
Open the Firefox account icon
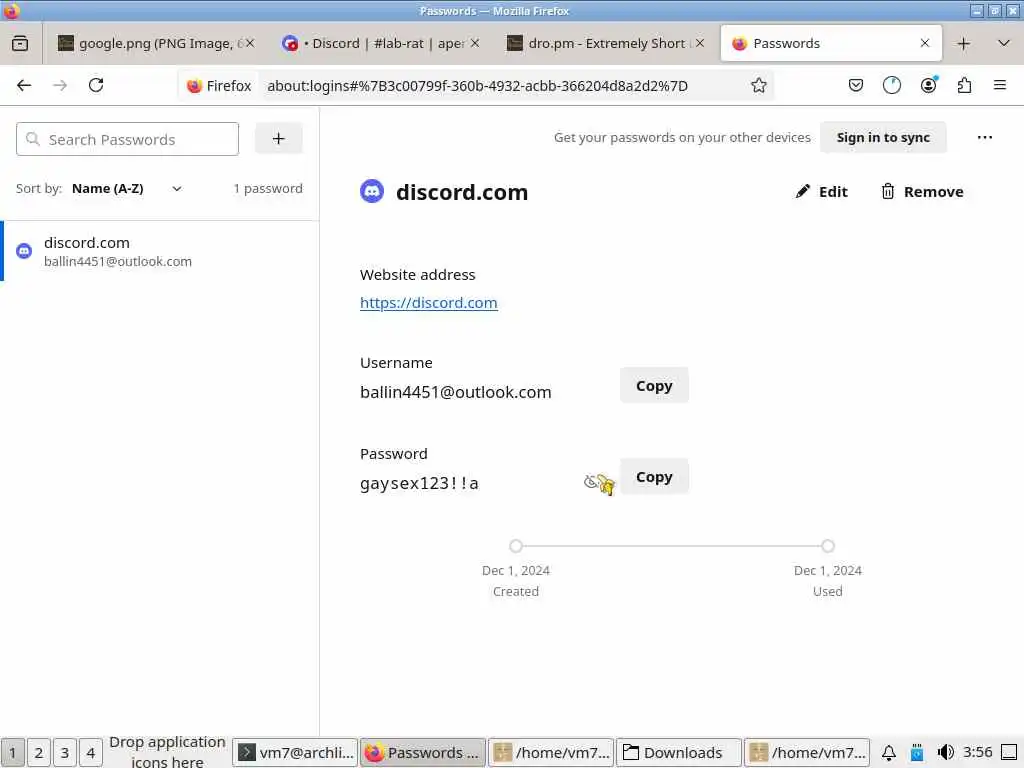[x=928, y=86]
